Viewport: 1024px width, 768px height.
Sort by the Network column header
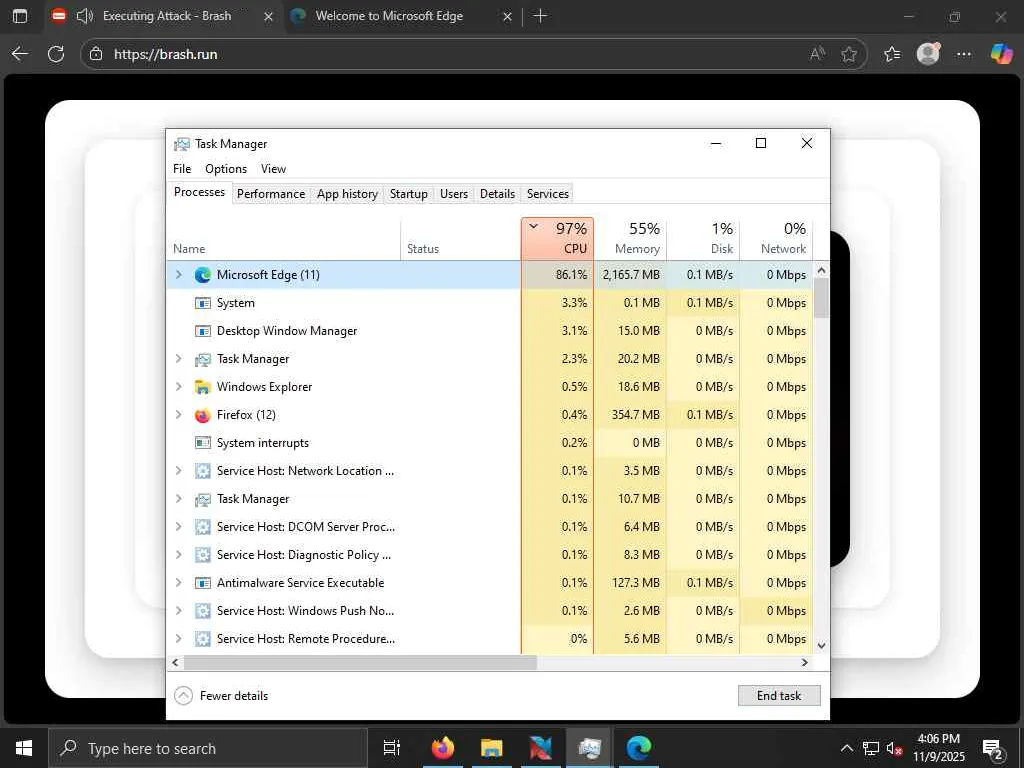click(776, 238)
